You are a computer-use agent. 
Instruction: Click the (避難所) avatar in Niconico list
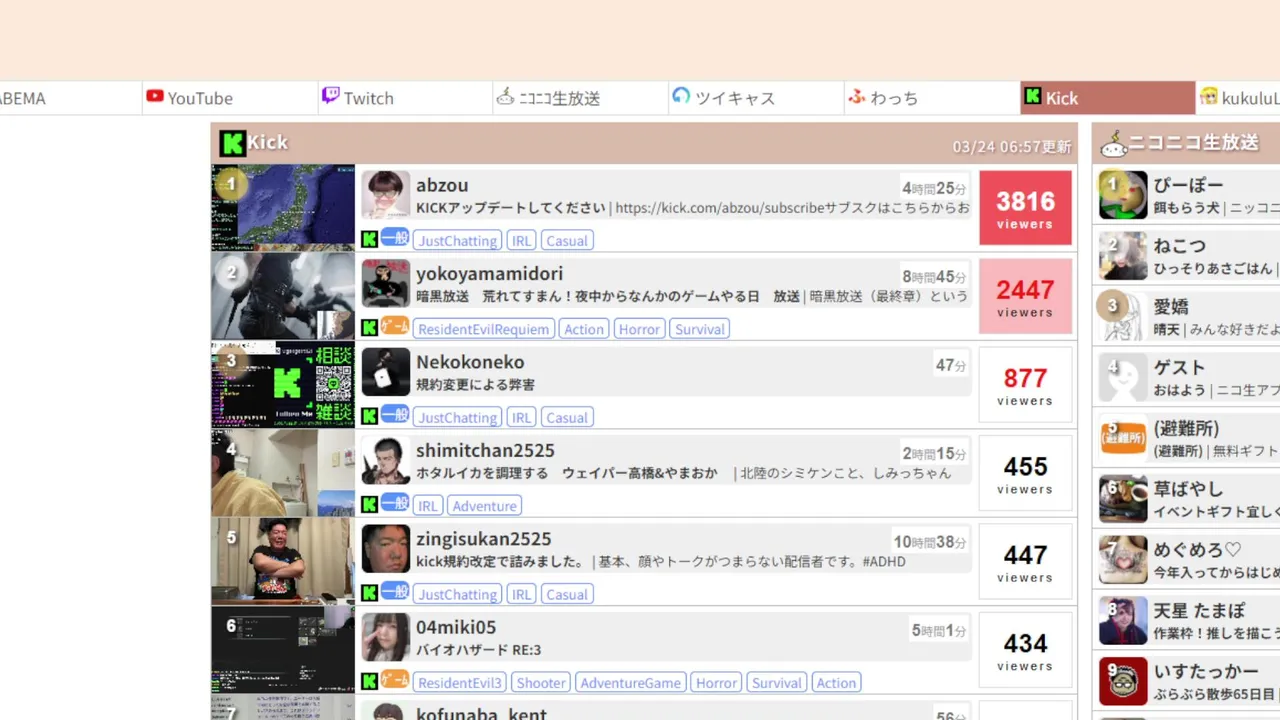pos(1123,438)
